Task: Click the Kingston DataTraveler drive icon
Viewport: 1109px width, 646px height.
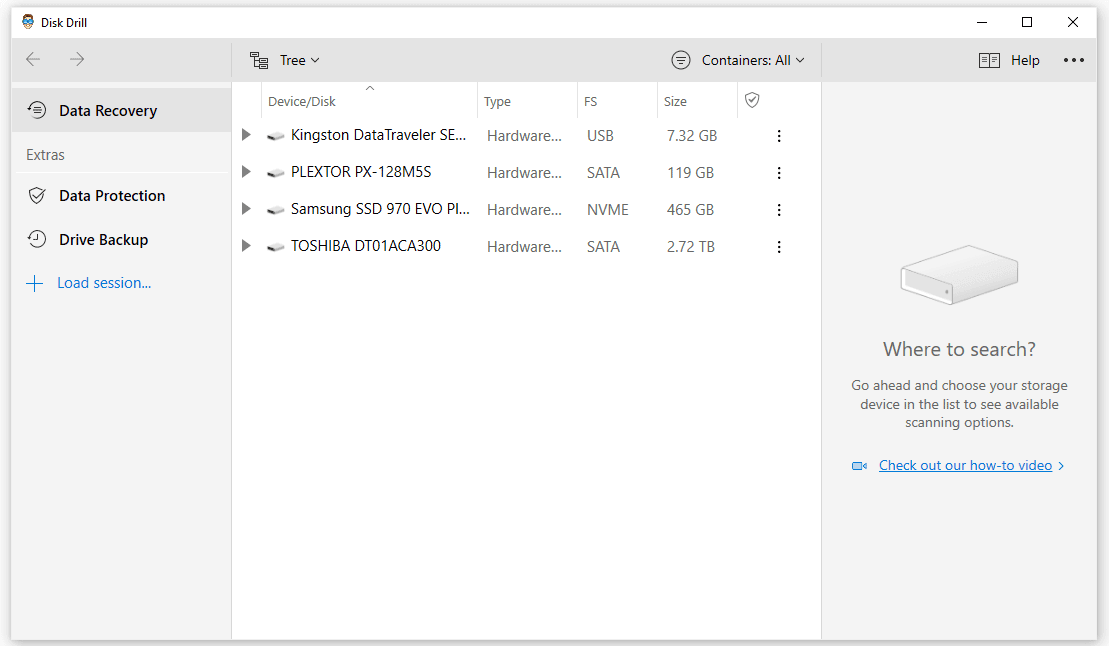Action: 275,136
